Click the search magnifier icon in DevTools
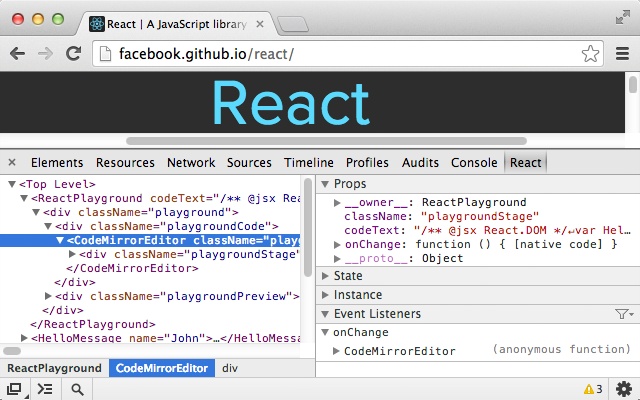 (78, 389)
